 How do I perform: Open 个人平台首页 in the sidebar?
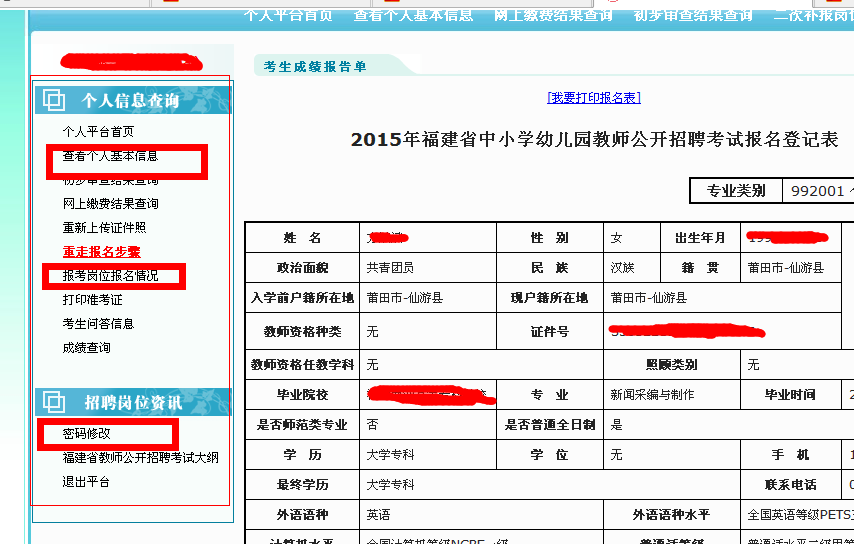point(98,132)
